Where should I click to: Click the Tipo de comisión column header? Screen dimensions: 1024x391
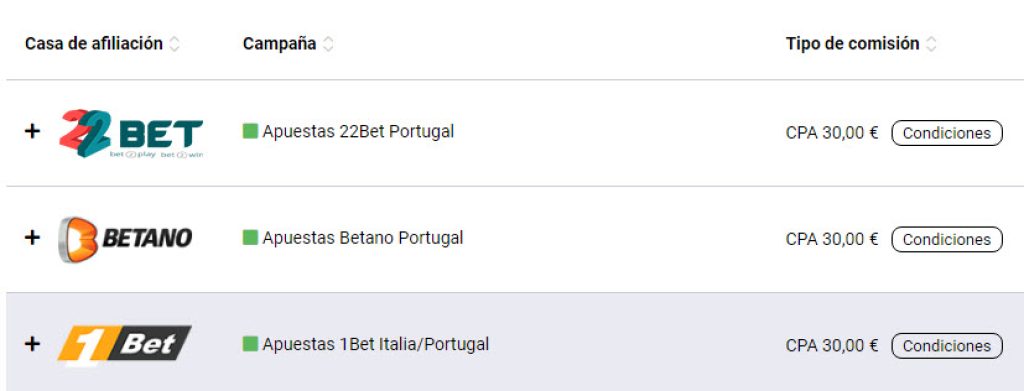(852, 44)
